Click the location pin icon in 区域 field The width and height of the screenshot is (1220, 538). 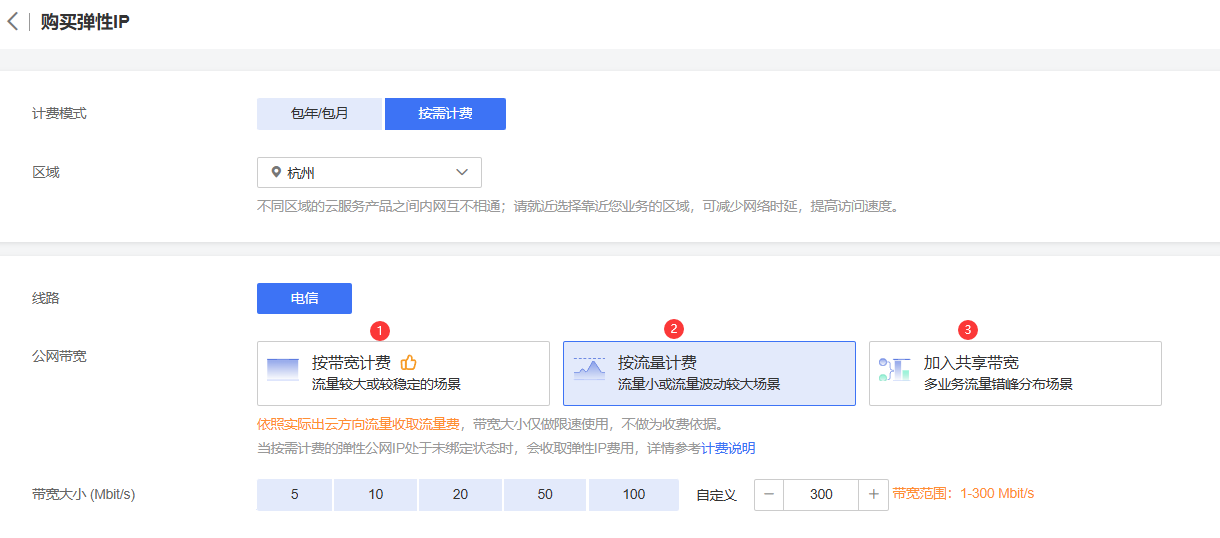(x=276, y=172)
